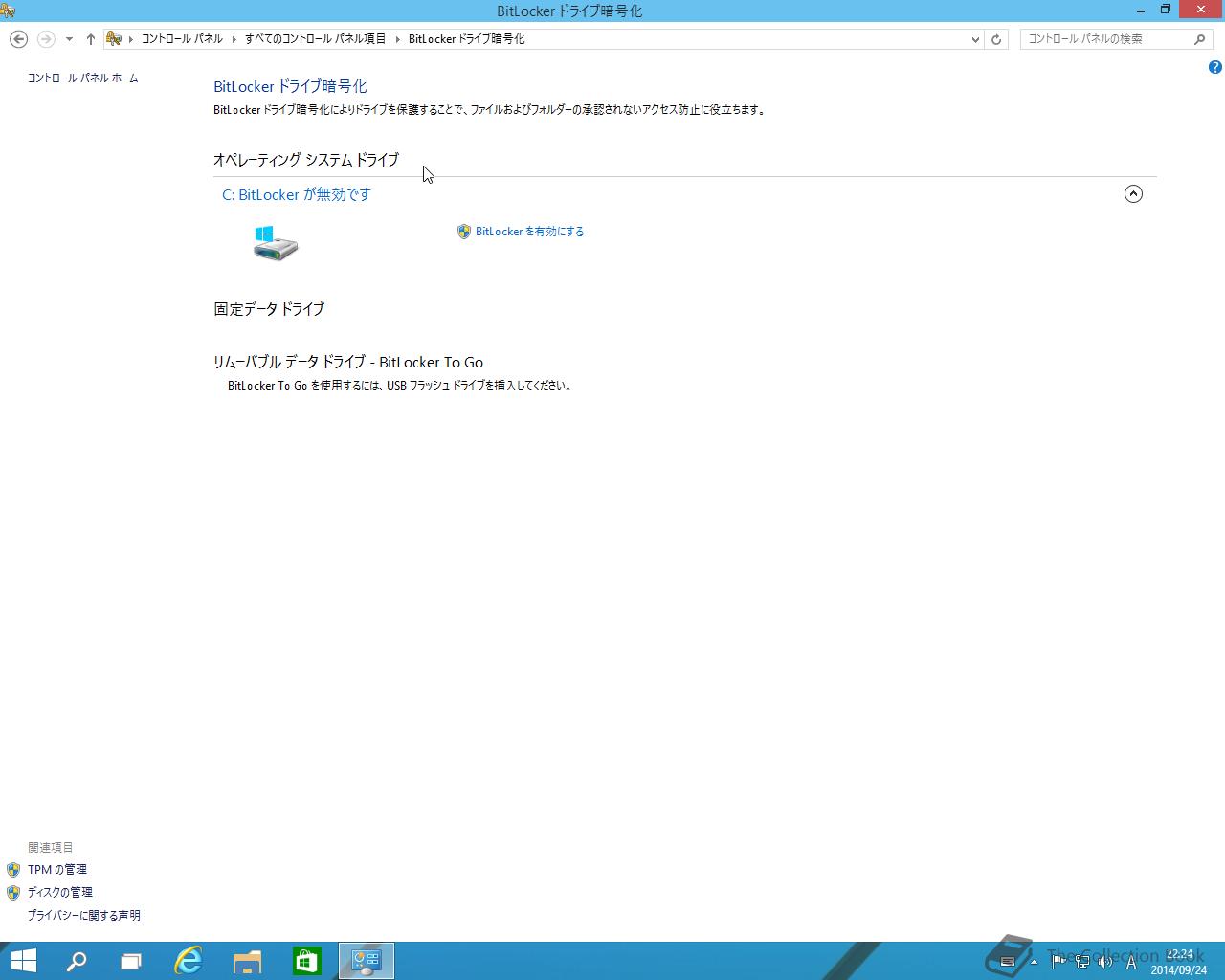The image size is (1225, 980).
Task: Click the Back navigation arrow
Action: click(x=18, y=39)
